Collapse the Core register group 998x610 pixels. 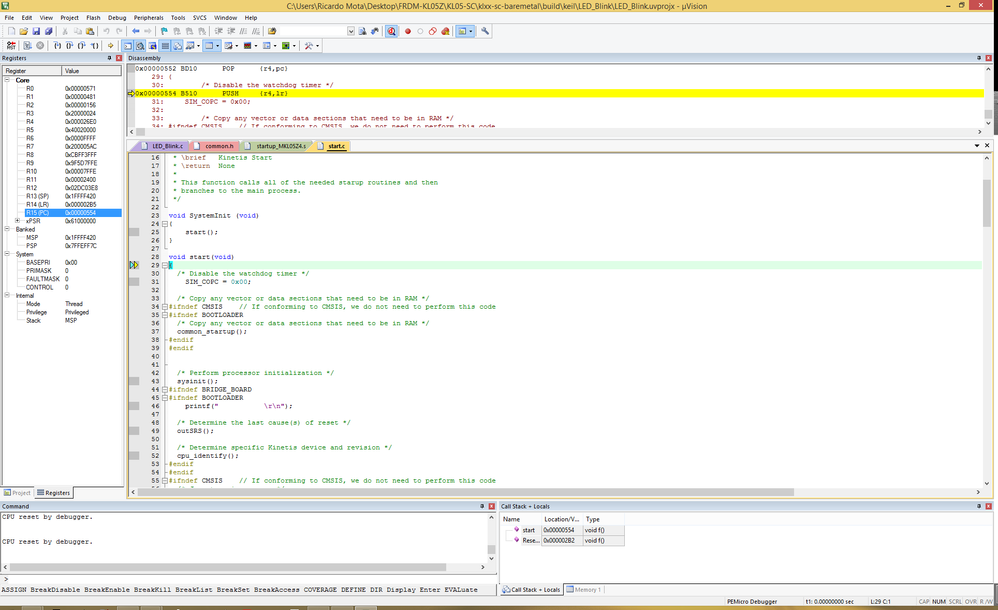[7, 80]
